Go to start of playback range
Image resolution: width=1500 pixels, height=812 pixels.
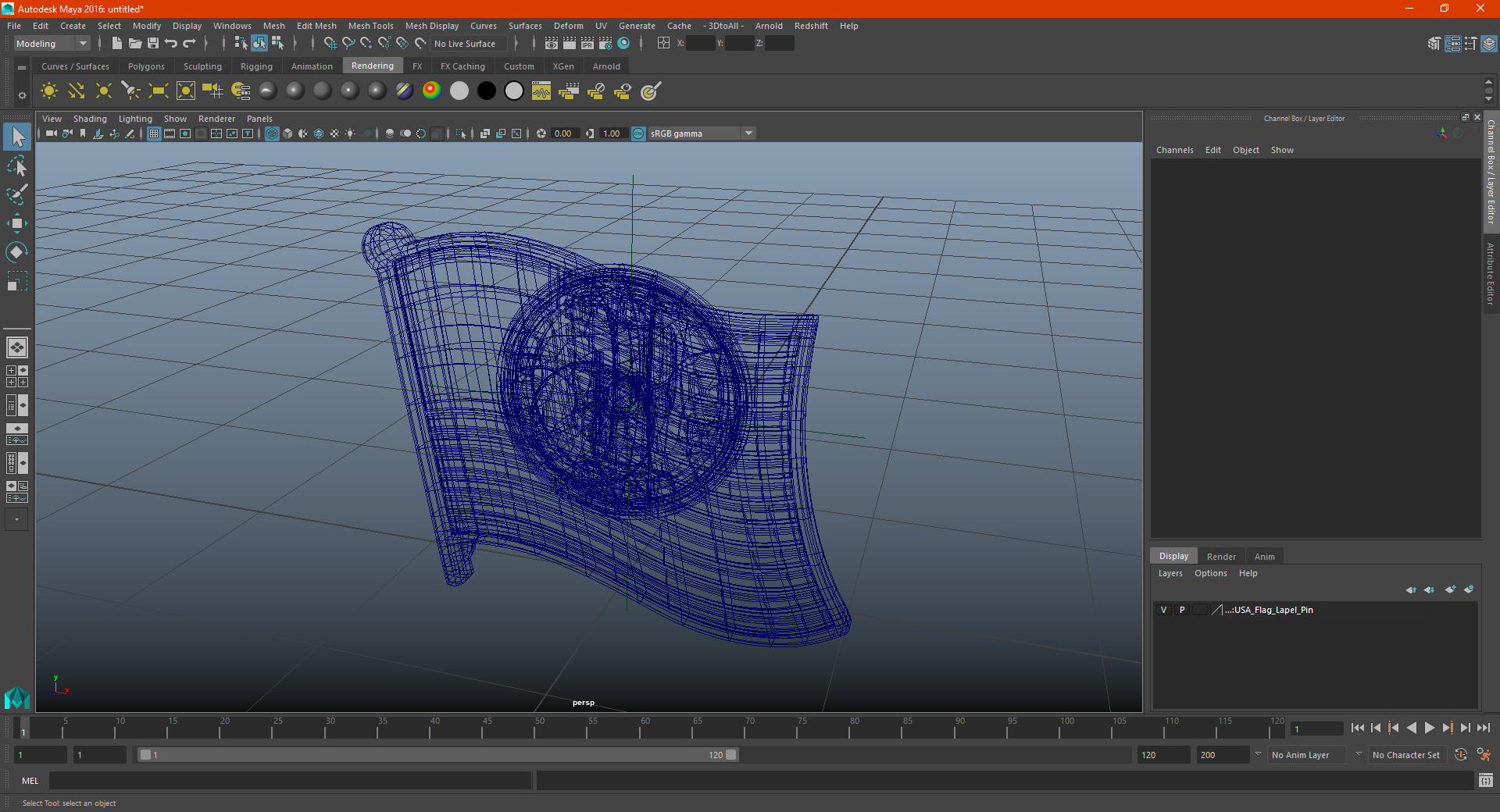point(1358,728)
